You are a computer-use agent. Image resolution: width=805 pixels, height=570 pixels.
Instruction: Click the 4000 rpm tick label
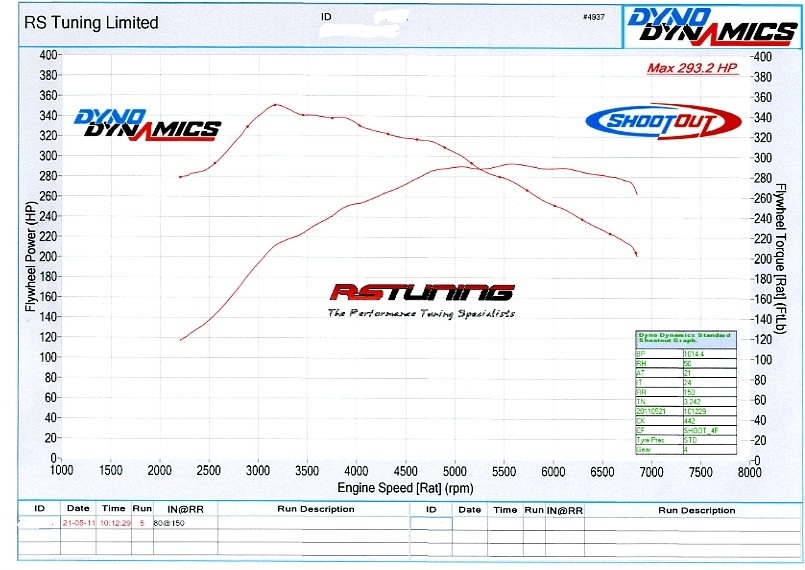tap(356, 470)
